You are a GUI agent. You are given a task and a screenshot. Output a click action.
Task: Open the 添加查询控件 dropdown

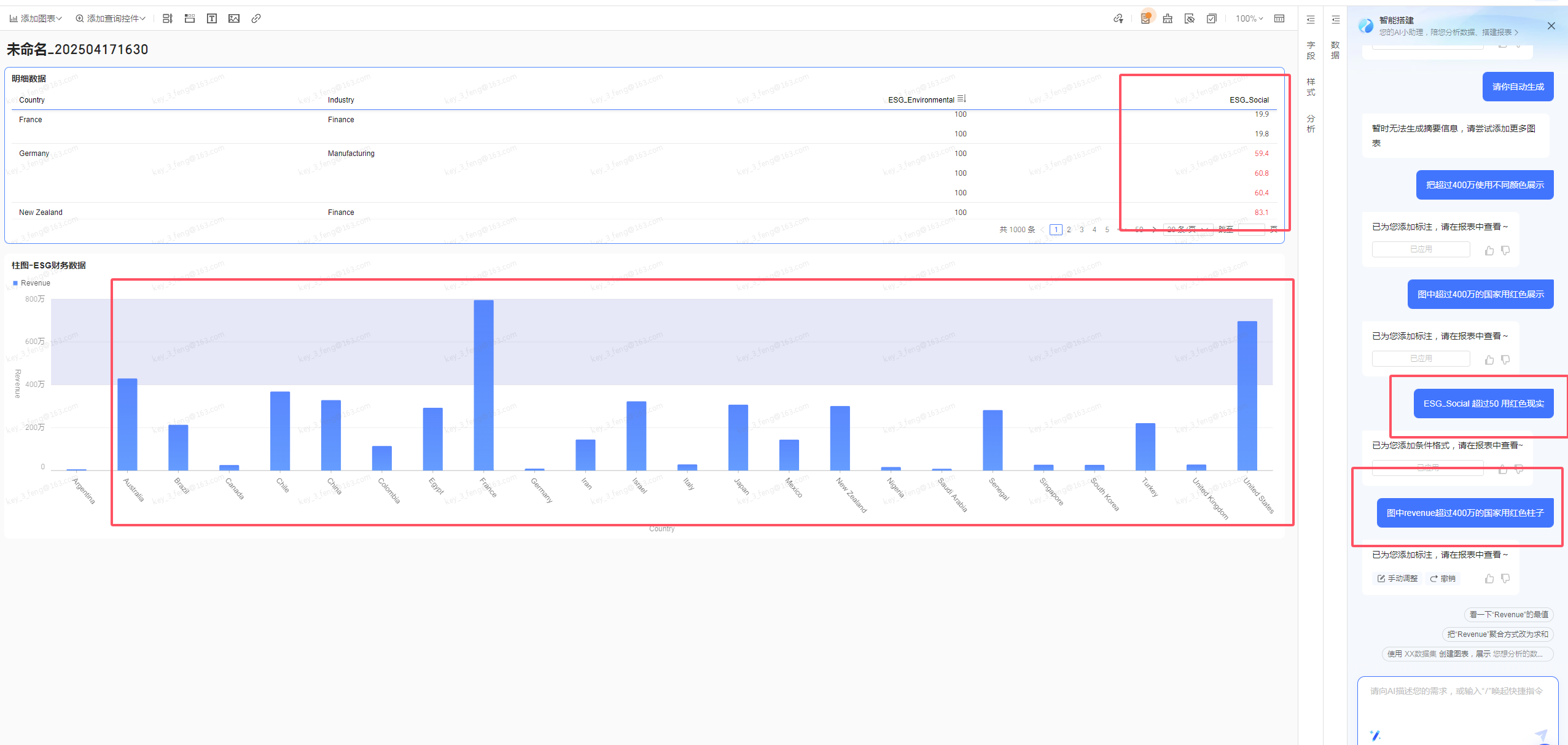click(111, 18)
